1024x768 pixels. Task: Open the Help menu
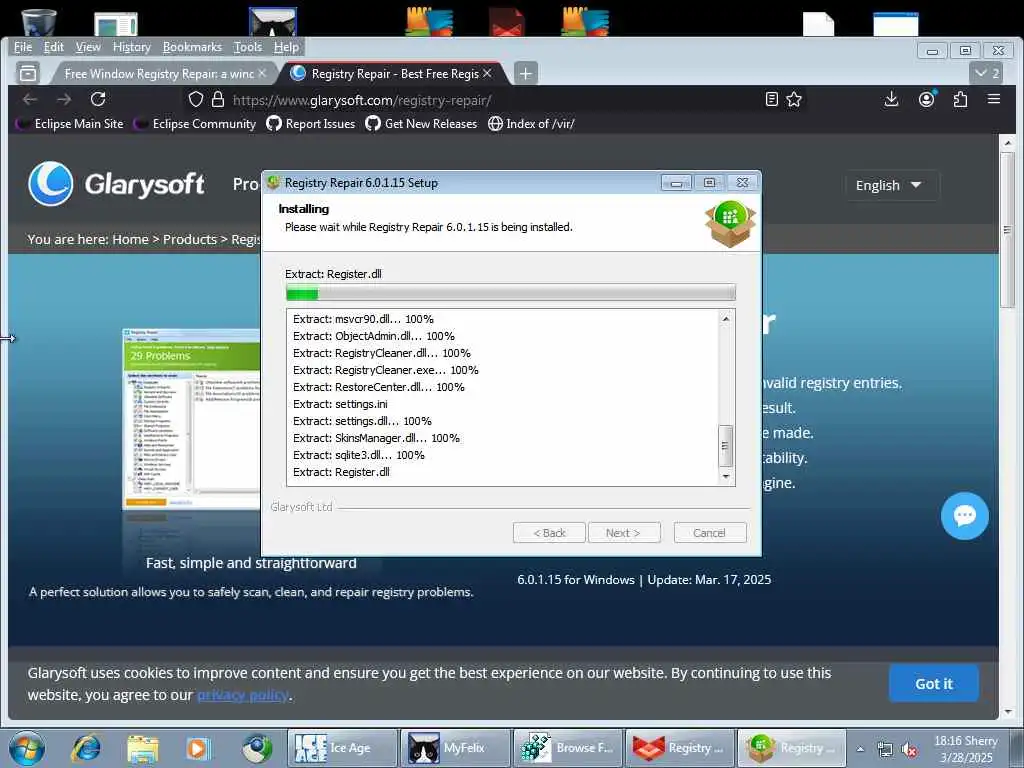click(286, 47)
